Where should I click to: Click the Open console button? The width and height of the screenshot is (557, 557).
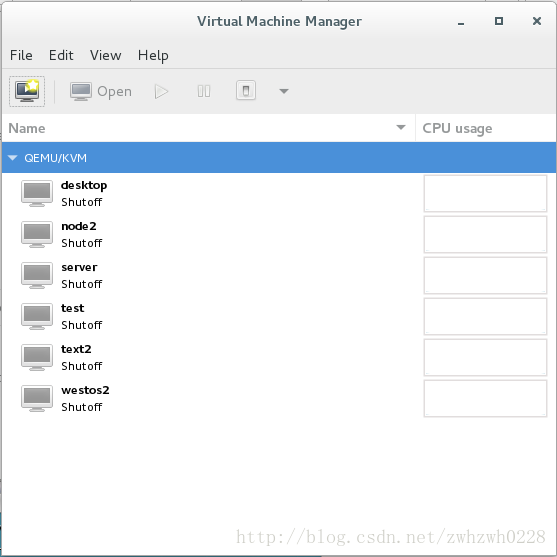tap(101, 92)
